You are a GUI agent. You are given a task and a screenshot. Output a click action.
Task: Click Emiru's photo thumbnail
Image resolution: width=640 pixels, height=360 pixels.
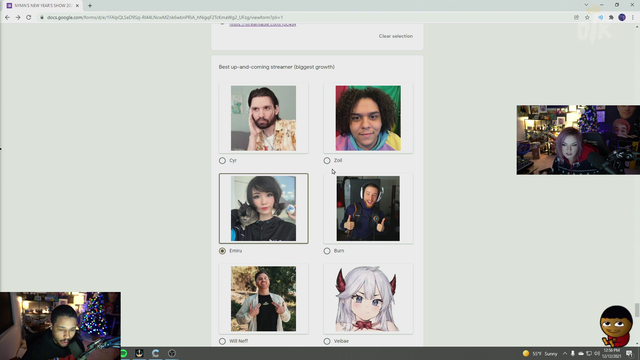point(264,209)
